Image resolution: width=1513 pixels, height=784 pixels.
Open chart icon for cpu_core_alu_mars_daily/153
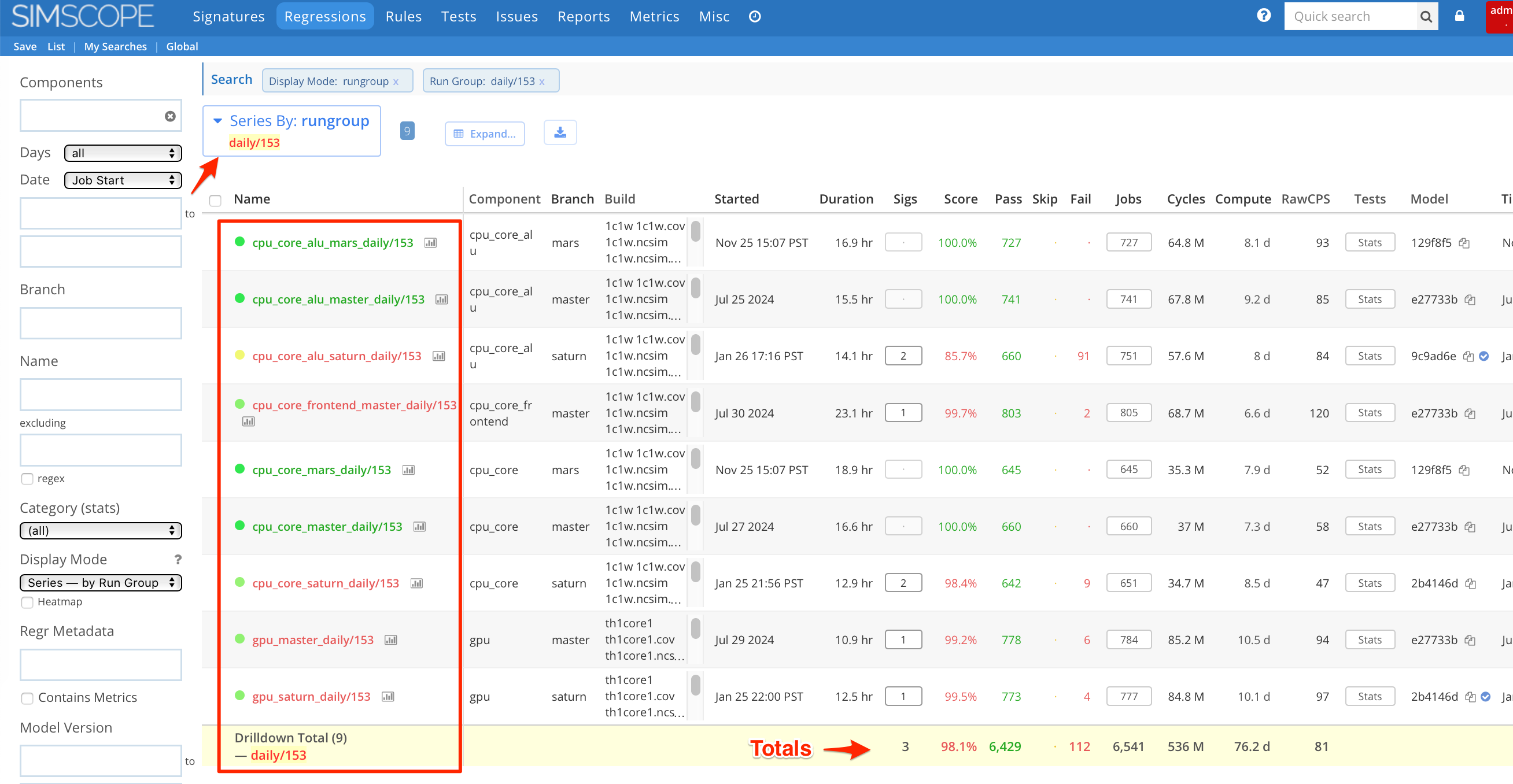pyautogui.click(x=430, y=242)
